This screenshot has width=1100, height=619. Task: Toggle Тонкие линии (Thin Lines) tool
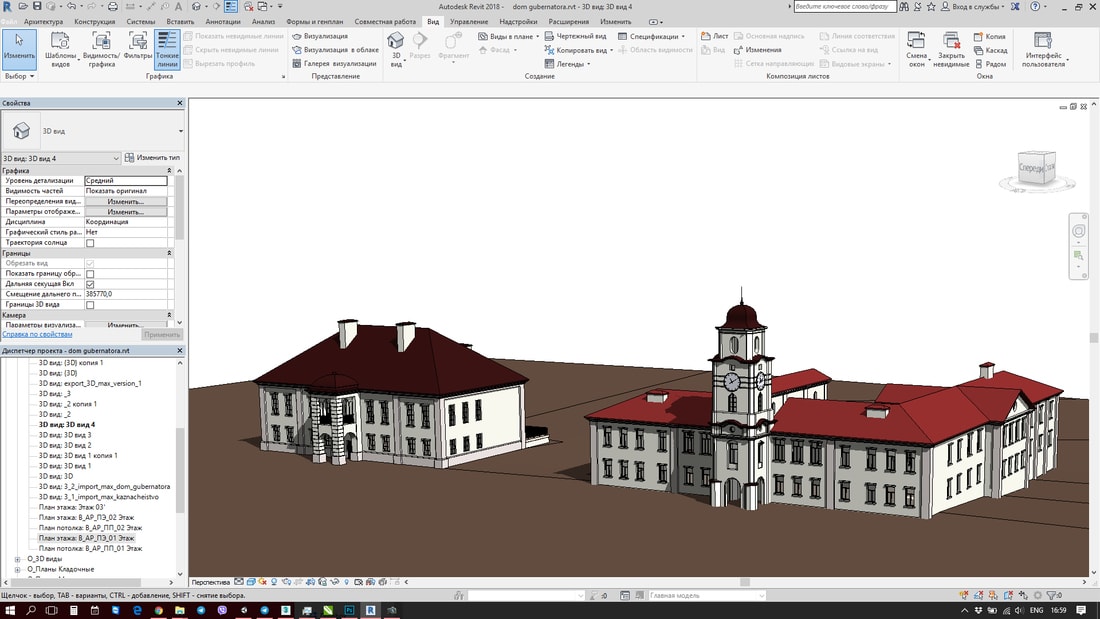pos(167,41)
